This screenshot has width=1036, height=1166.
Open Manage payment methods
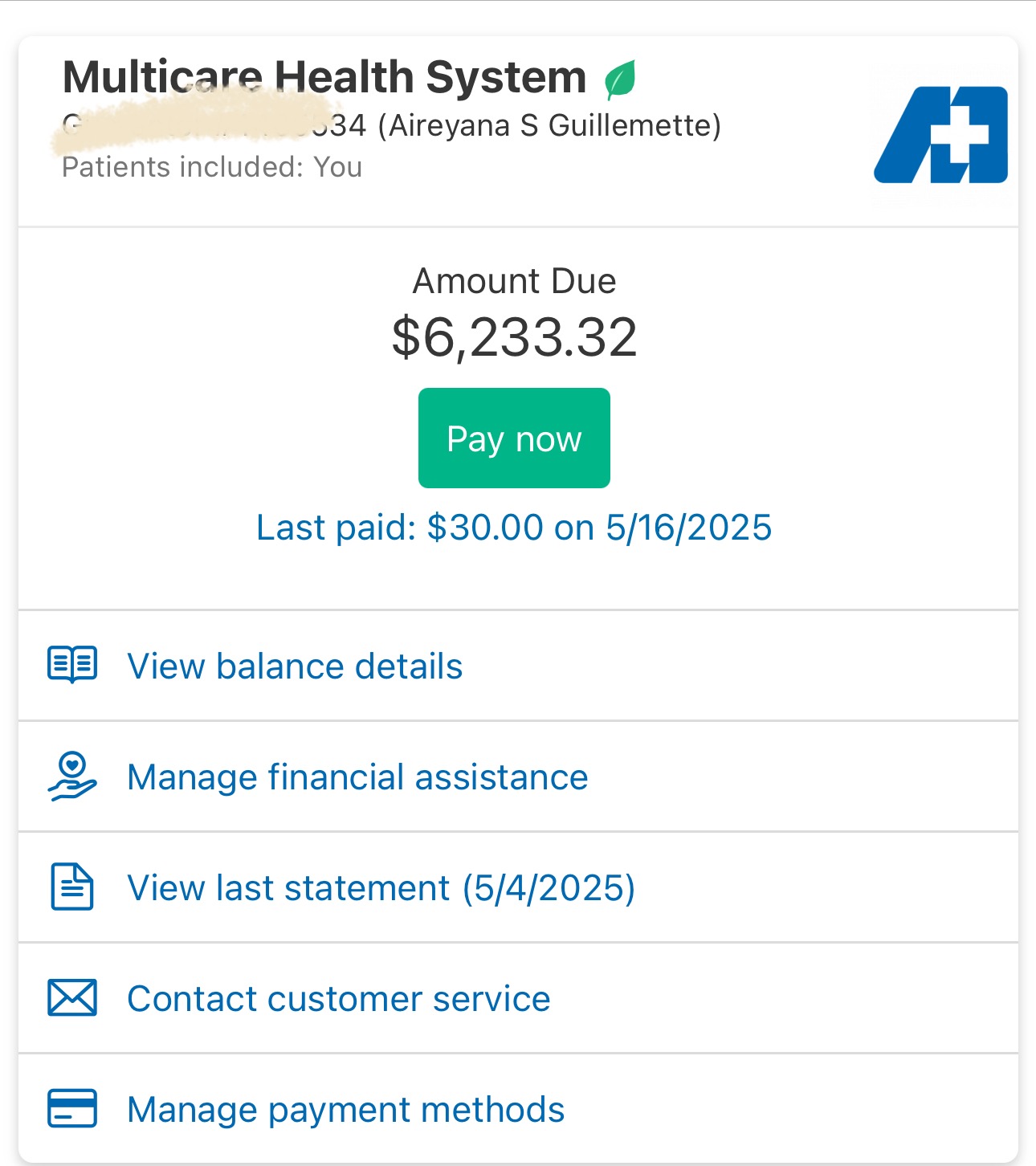click(345, 1110)
